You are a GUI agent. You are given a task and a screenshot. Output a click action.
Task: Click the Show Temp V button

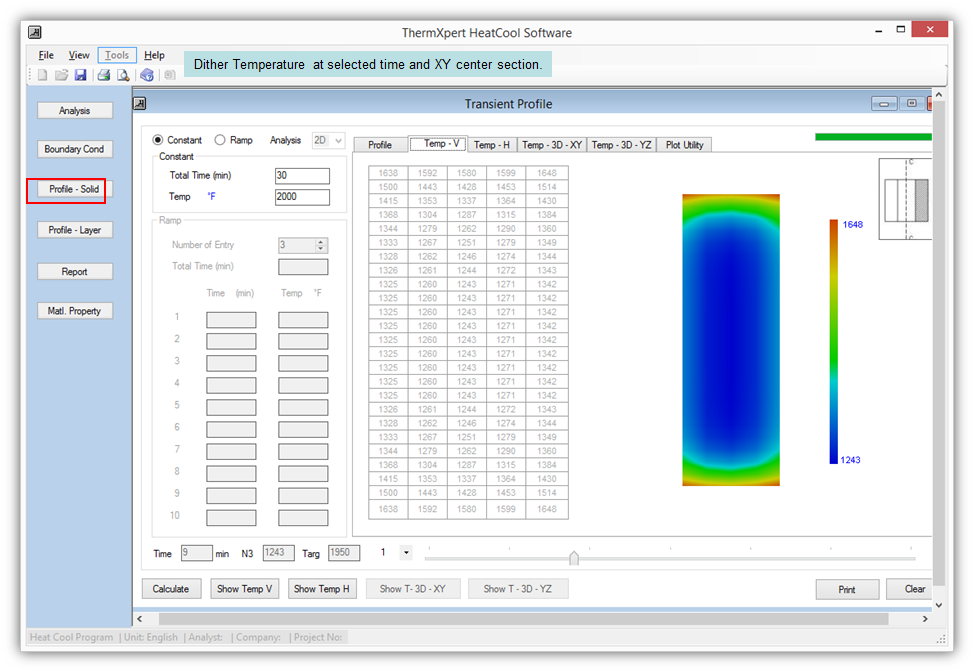245,589
